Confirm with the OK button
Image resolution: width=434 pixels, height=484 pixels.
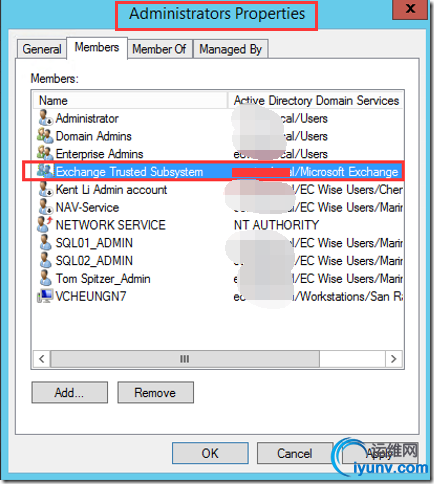pyautogui.click(x=210, y=453)
